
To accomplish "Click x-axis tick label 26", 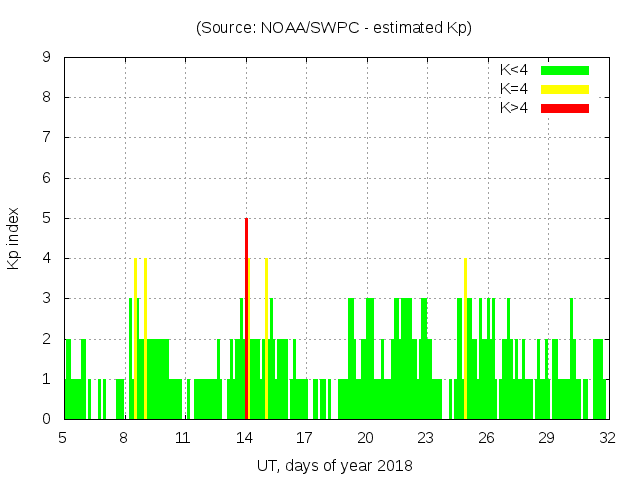I will (487, 438).
